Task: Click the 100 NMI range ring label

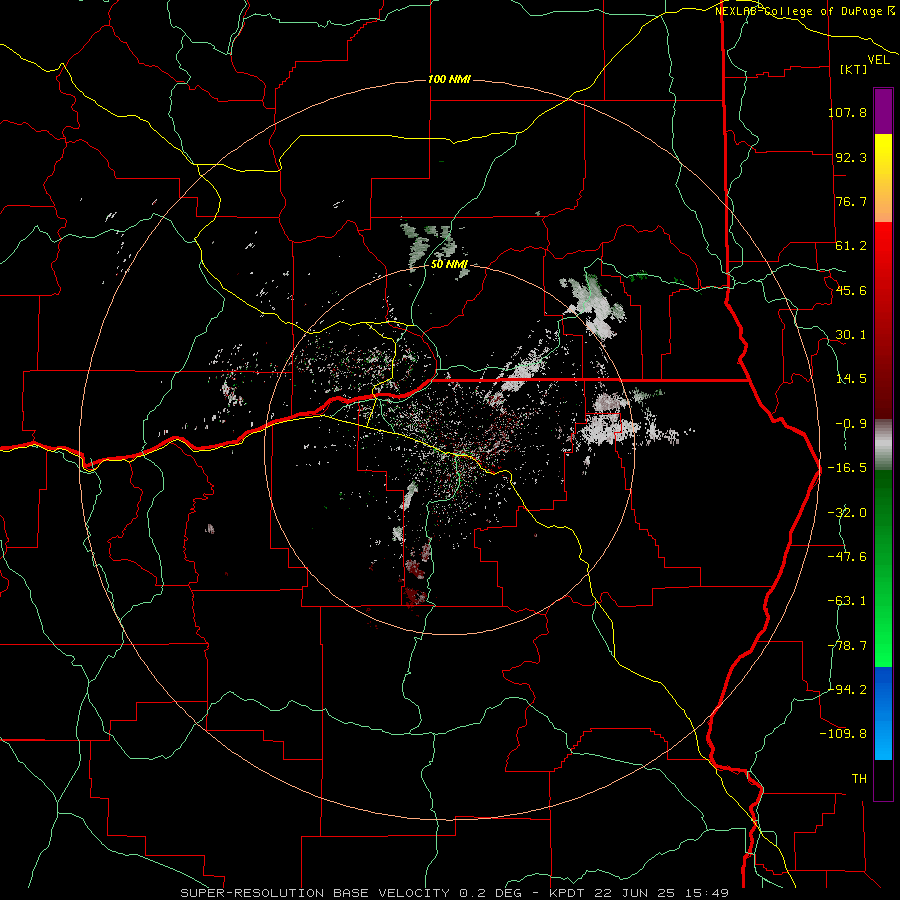Action: 449,79
